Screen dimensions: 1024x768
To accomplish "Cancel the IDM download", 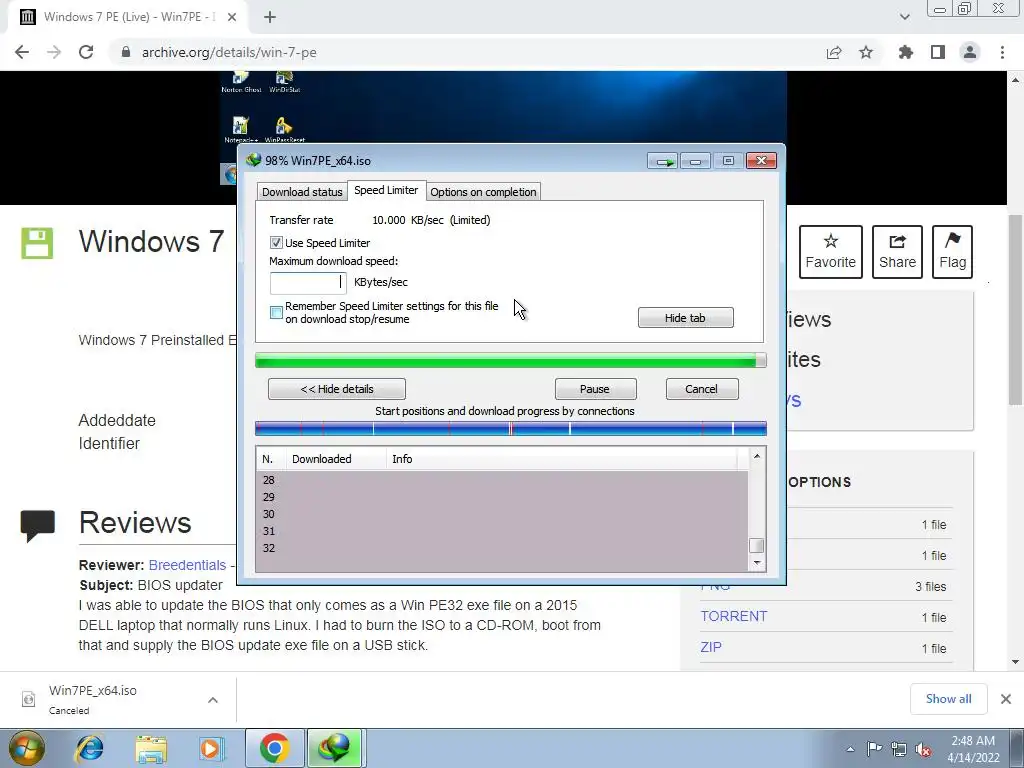I will 701,389.
